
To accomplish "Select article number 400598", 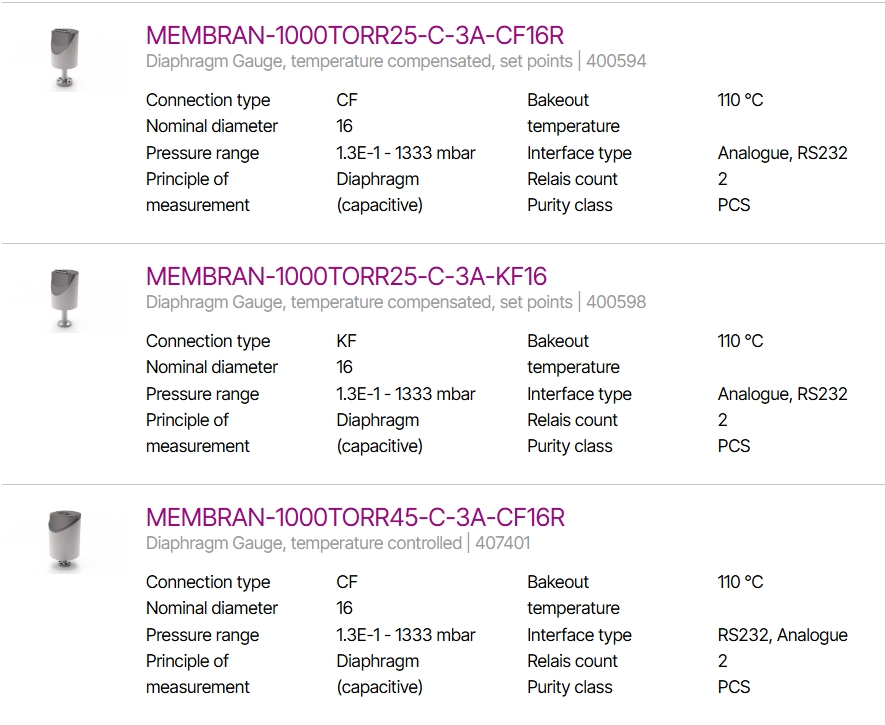I will [x=616, y=302].
